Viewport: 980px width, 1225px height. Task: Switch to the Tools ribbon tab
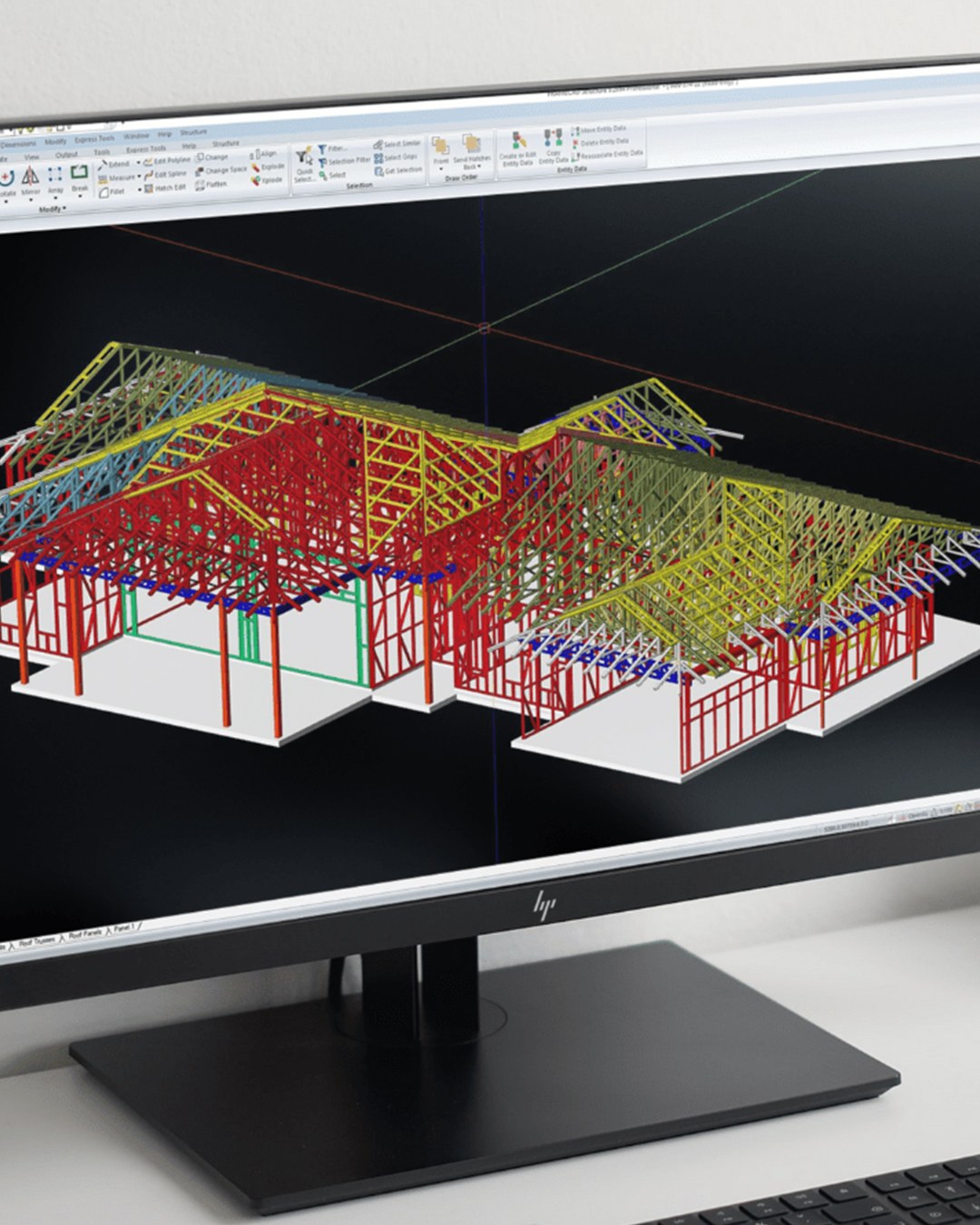[x=102, y=152]
